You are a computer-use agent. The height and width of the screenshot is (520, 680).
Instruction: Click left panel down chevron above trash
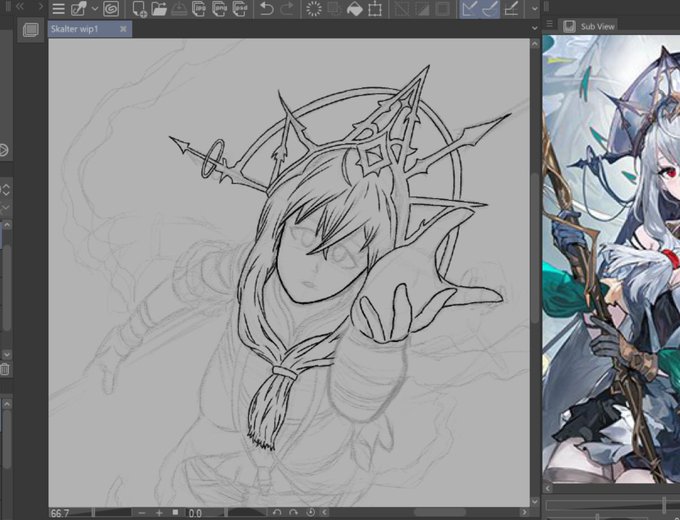[7, 355]
